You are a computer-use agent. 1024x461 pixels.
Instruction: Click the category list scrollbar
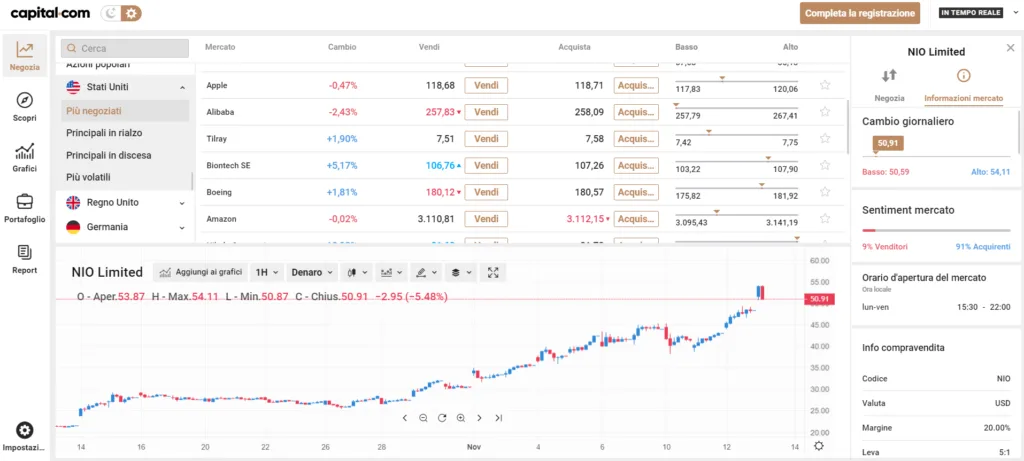coord(192,182)
